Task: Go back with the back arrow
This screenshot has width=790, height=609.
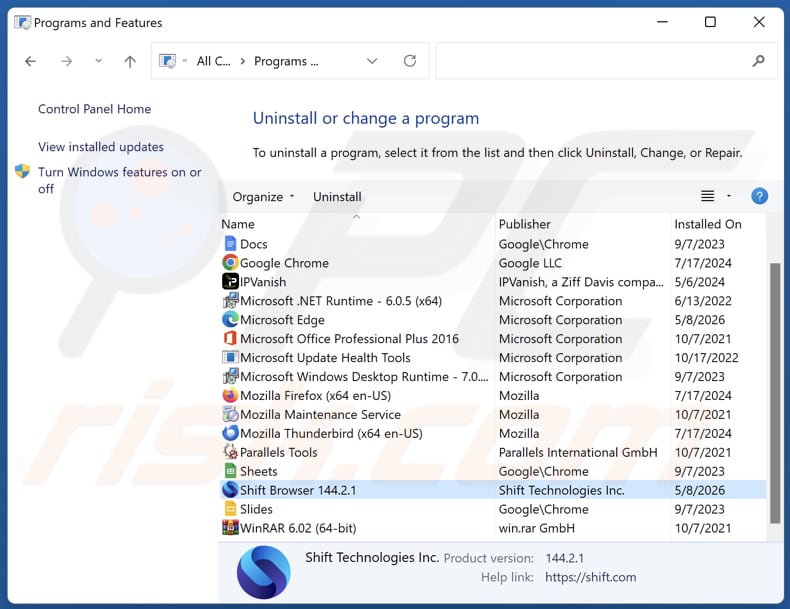Action: pos(30,61)
